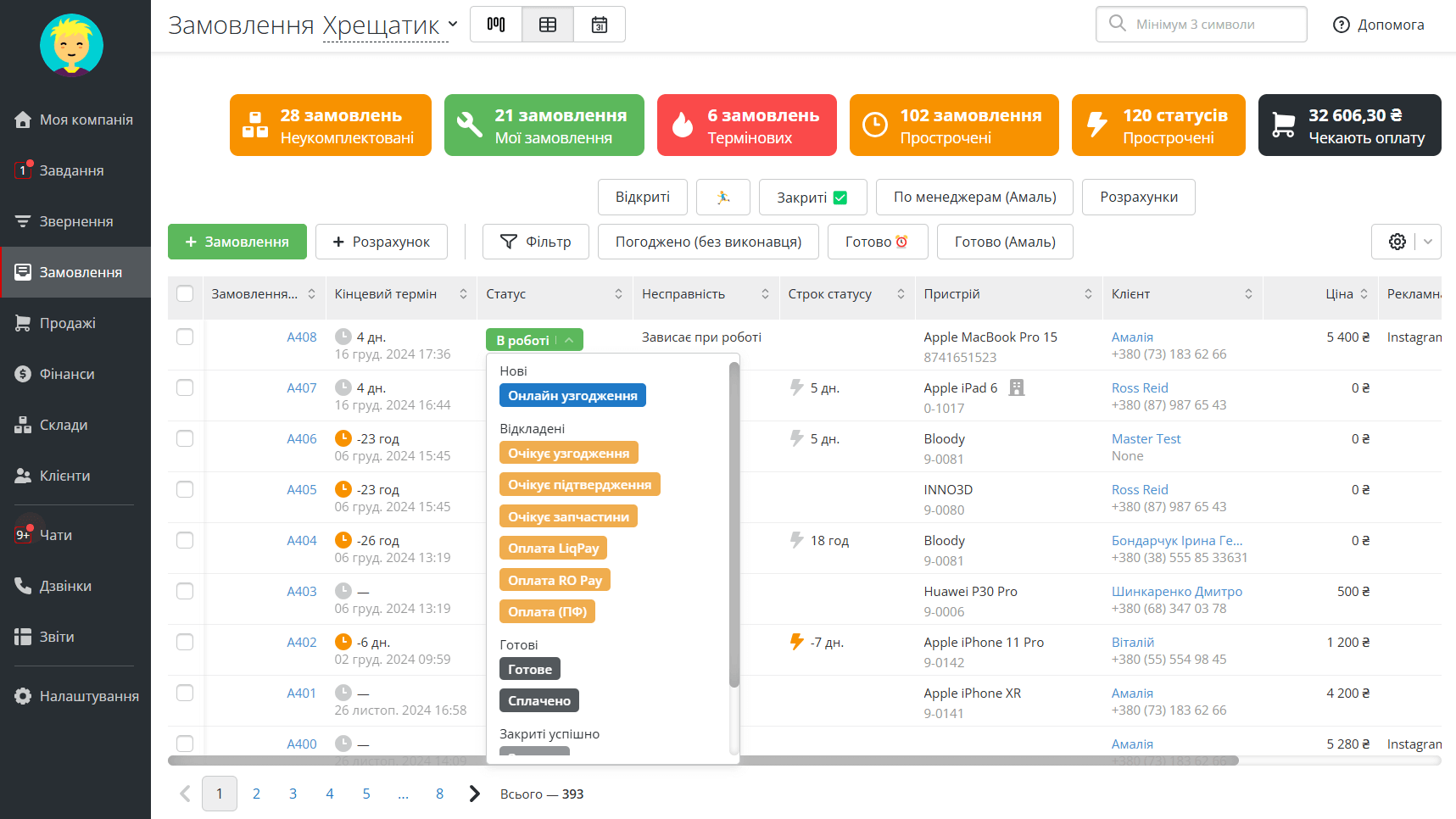Screen dimensions: 1456x819
Task: Select checkbox for order A405
Action: (x=185, y=489)
